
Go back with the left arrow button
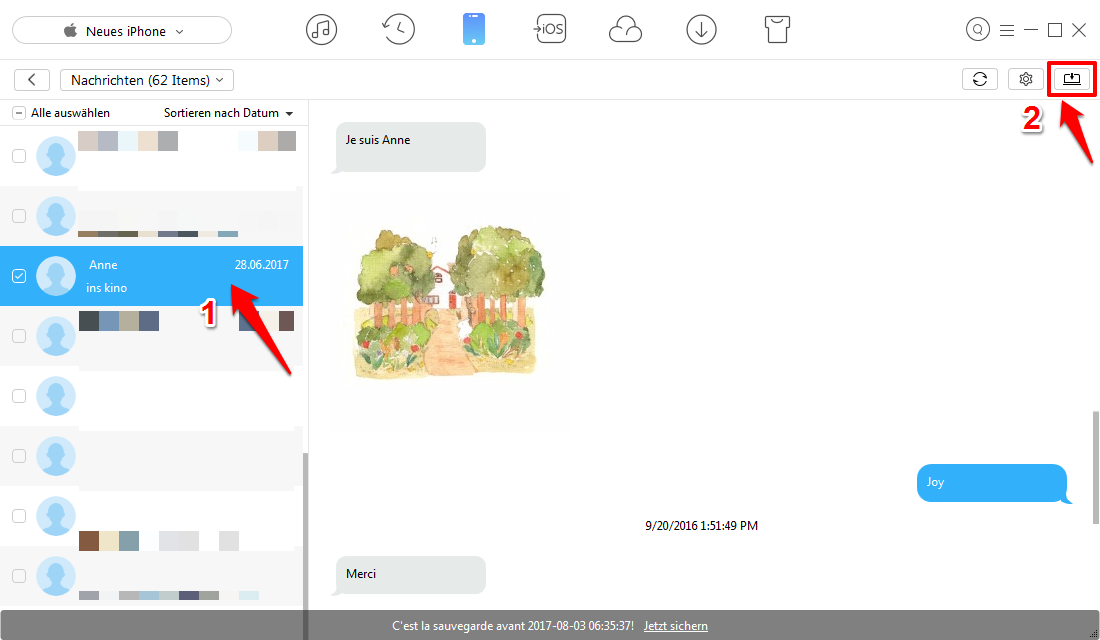32,80
